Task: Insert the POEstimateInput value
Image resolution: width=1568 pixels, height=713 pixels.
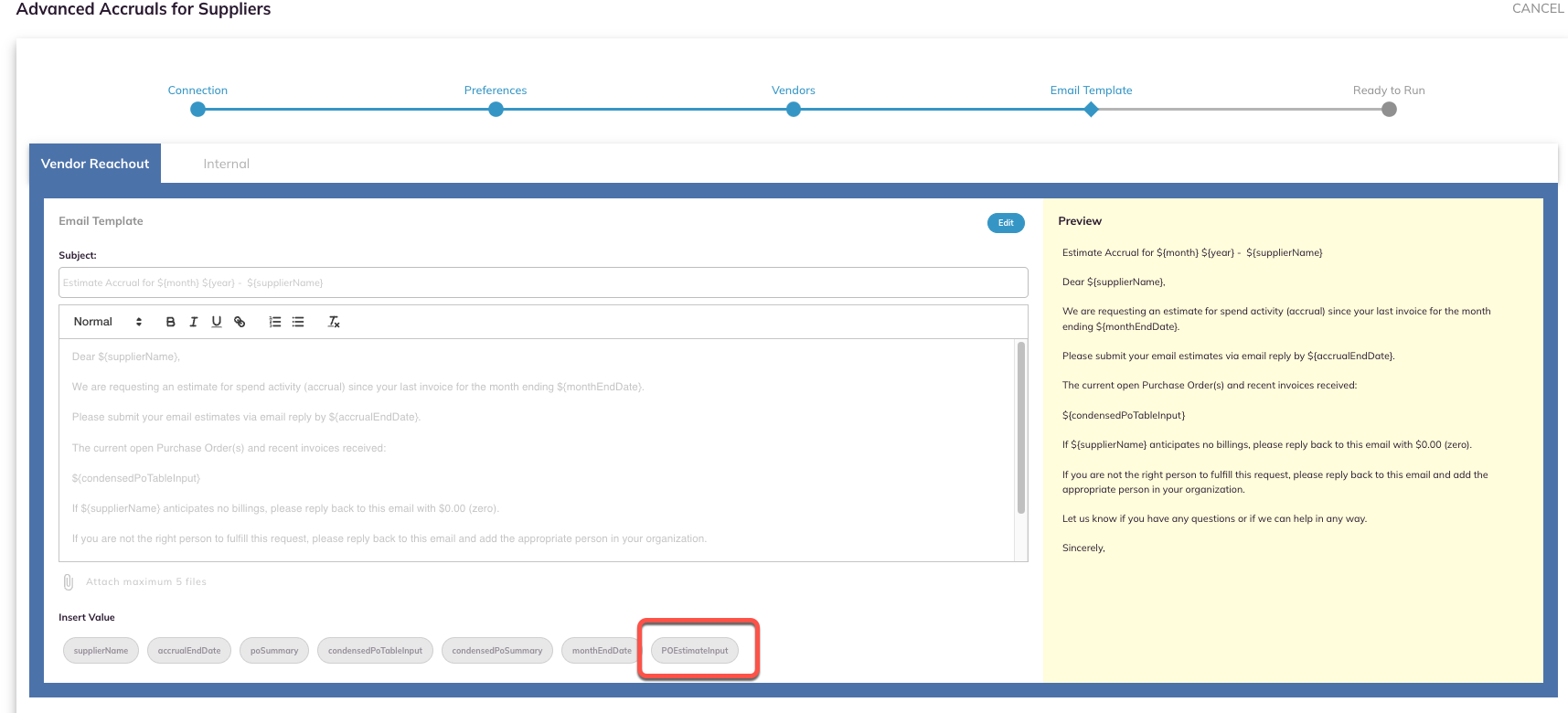Action: coord(695,651)
